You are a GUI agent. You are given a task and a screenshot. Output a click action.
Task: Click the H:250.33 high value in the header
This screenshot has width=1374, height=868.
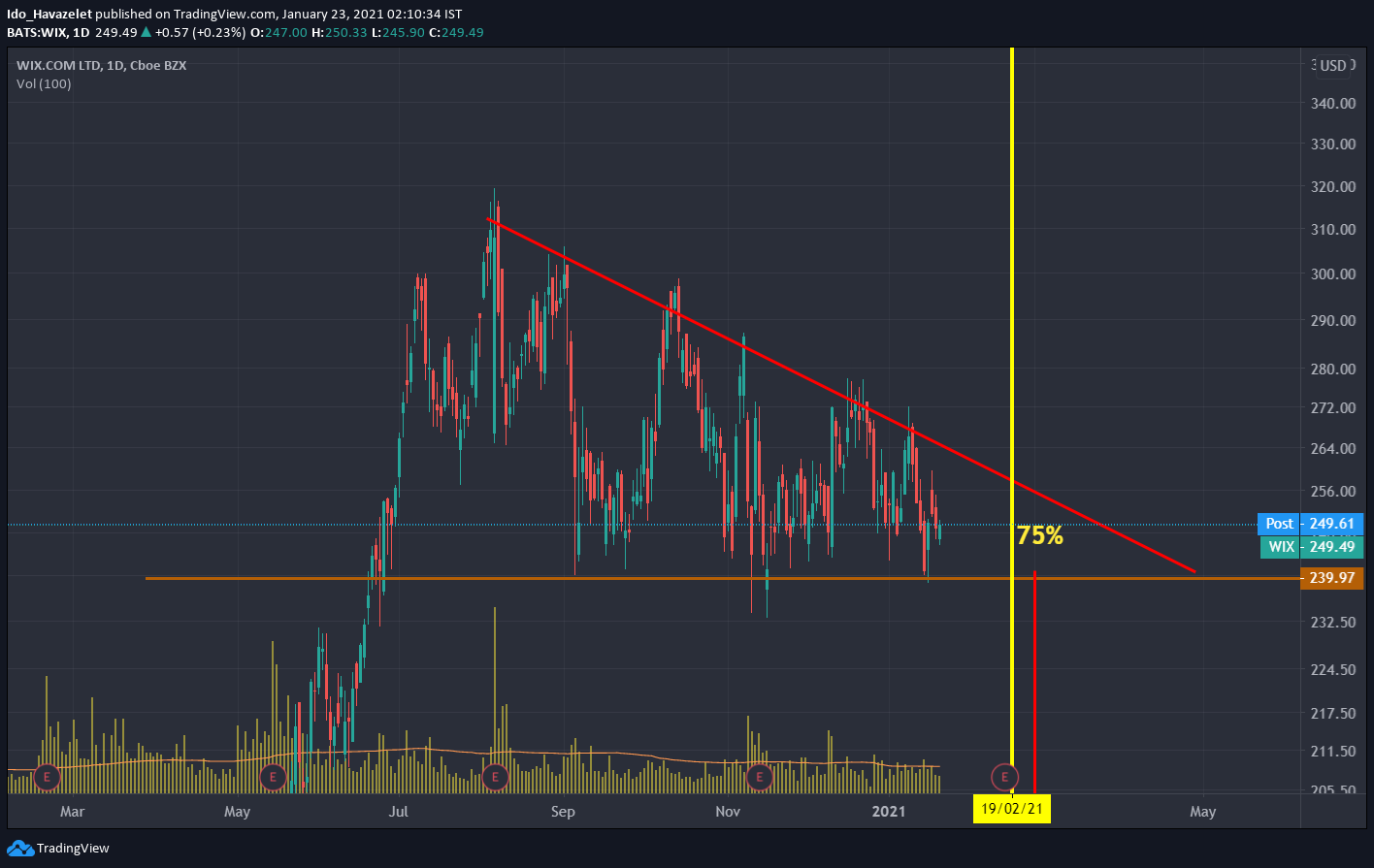coord(339,32)
